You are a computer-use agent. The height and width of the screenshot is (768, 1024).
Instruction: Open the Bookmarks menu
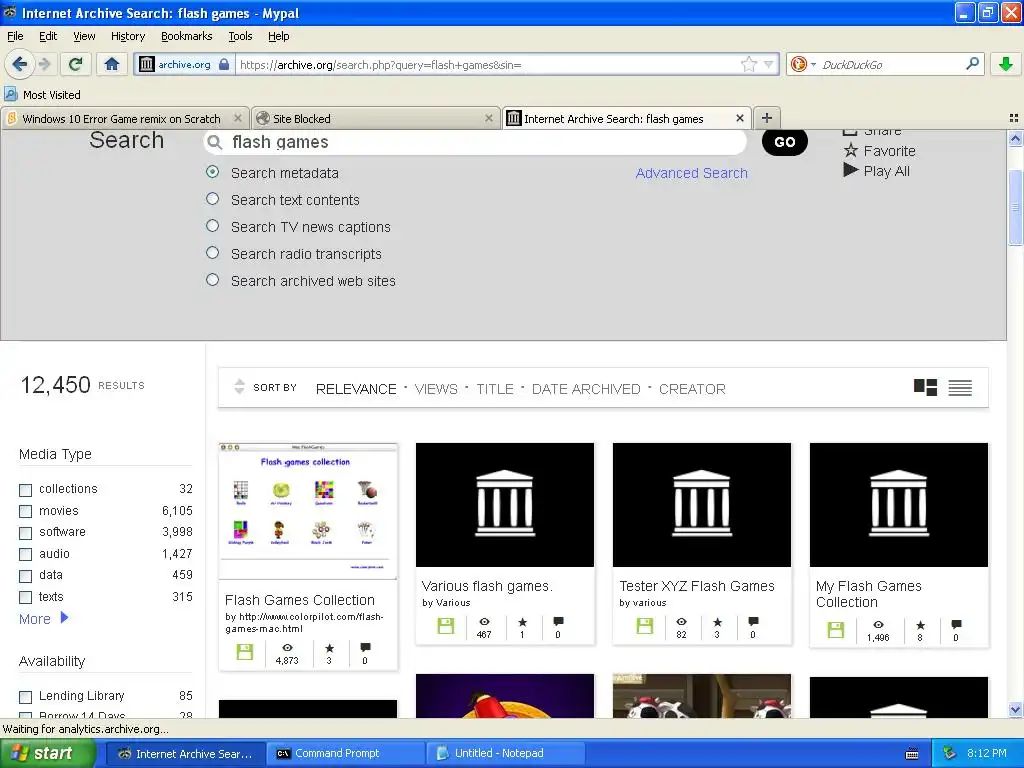click(x=186, y=36)
